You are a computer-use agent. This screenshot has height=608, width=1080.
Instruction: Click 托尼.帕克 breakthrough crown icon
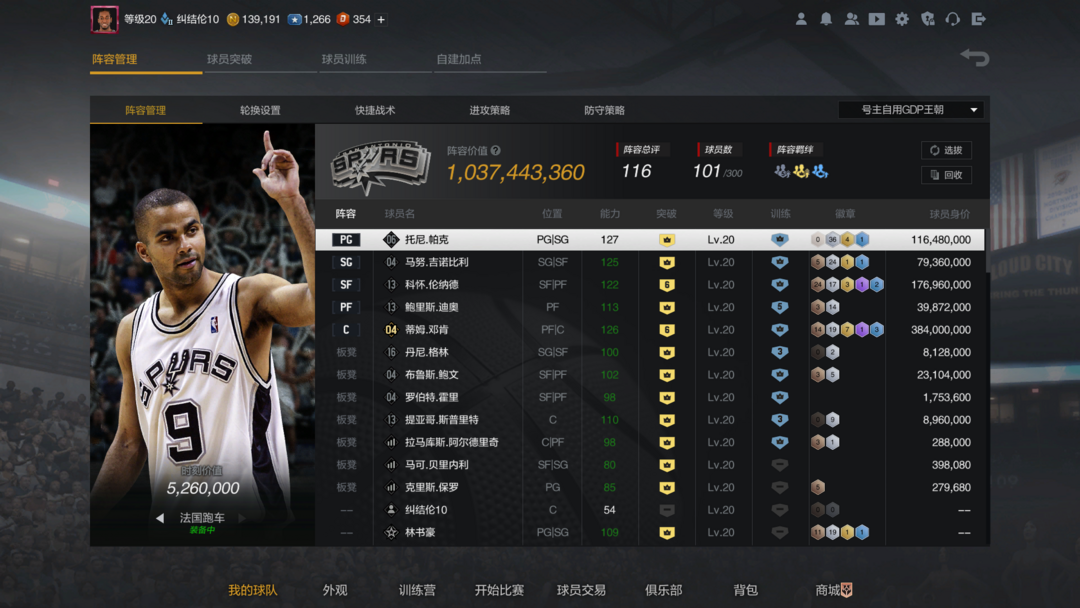[666, 240]
